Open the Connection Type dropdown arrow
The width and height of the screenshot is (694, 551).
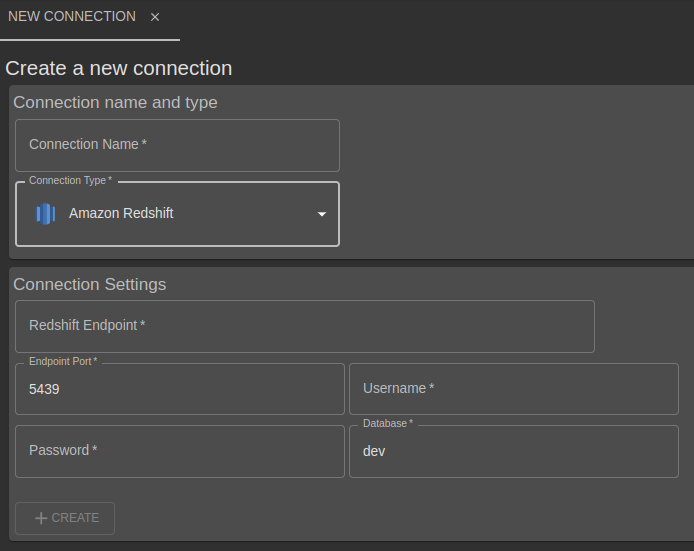[322, 214]
